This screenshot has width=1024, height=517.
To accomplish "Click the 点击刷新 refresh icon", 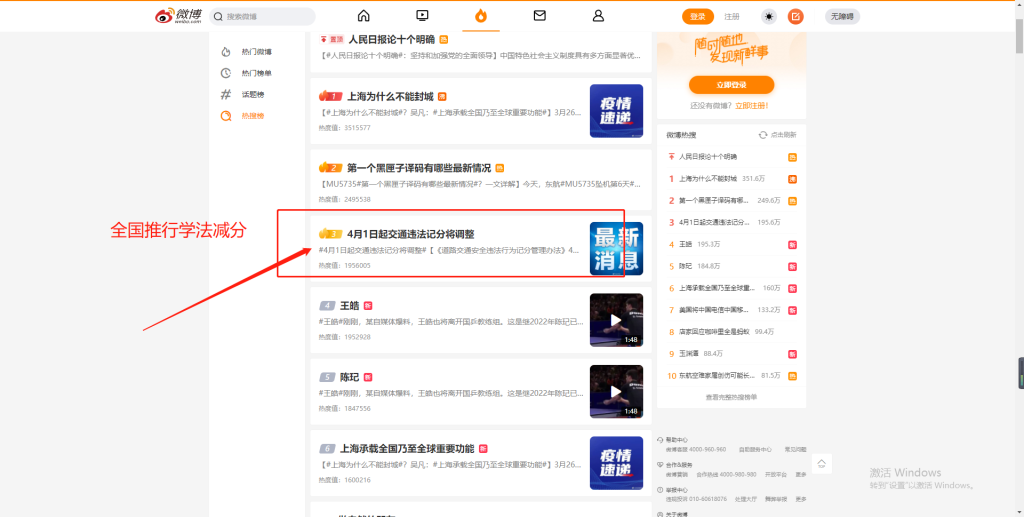I will (x=762, y=135).
